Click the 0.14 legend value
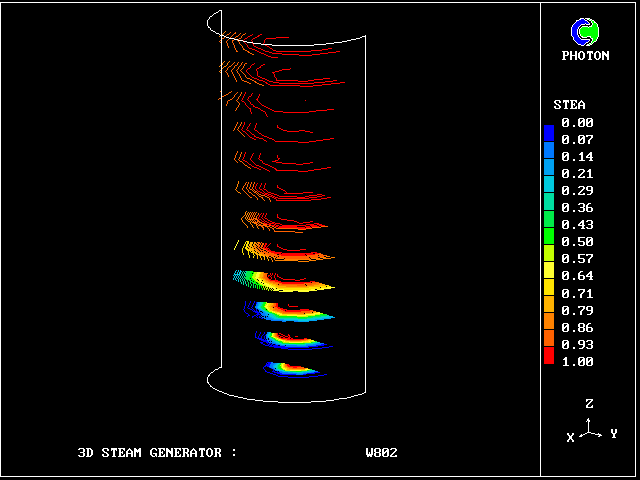The width and height of the screenshot is (640, 480). click(577, 157)
